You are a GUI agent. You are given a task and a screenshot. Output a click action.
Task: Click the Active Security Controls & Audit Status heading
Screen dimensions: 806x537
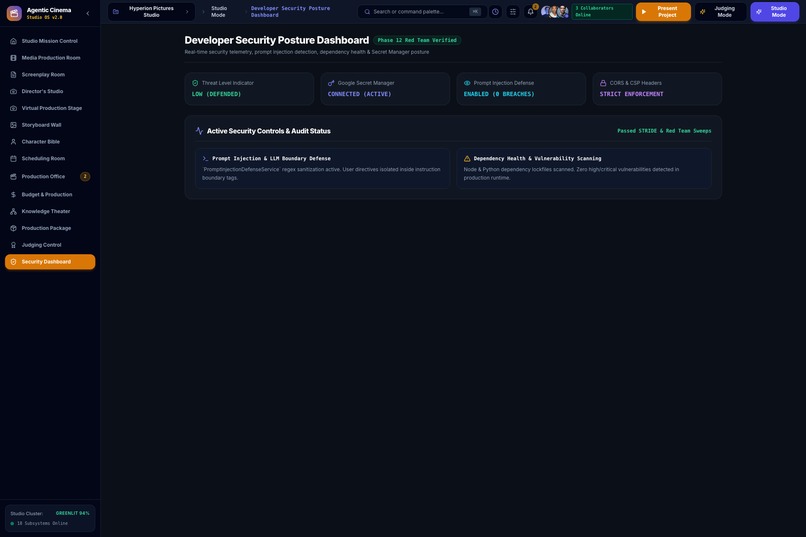(268, 131)
